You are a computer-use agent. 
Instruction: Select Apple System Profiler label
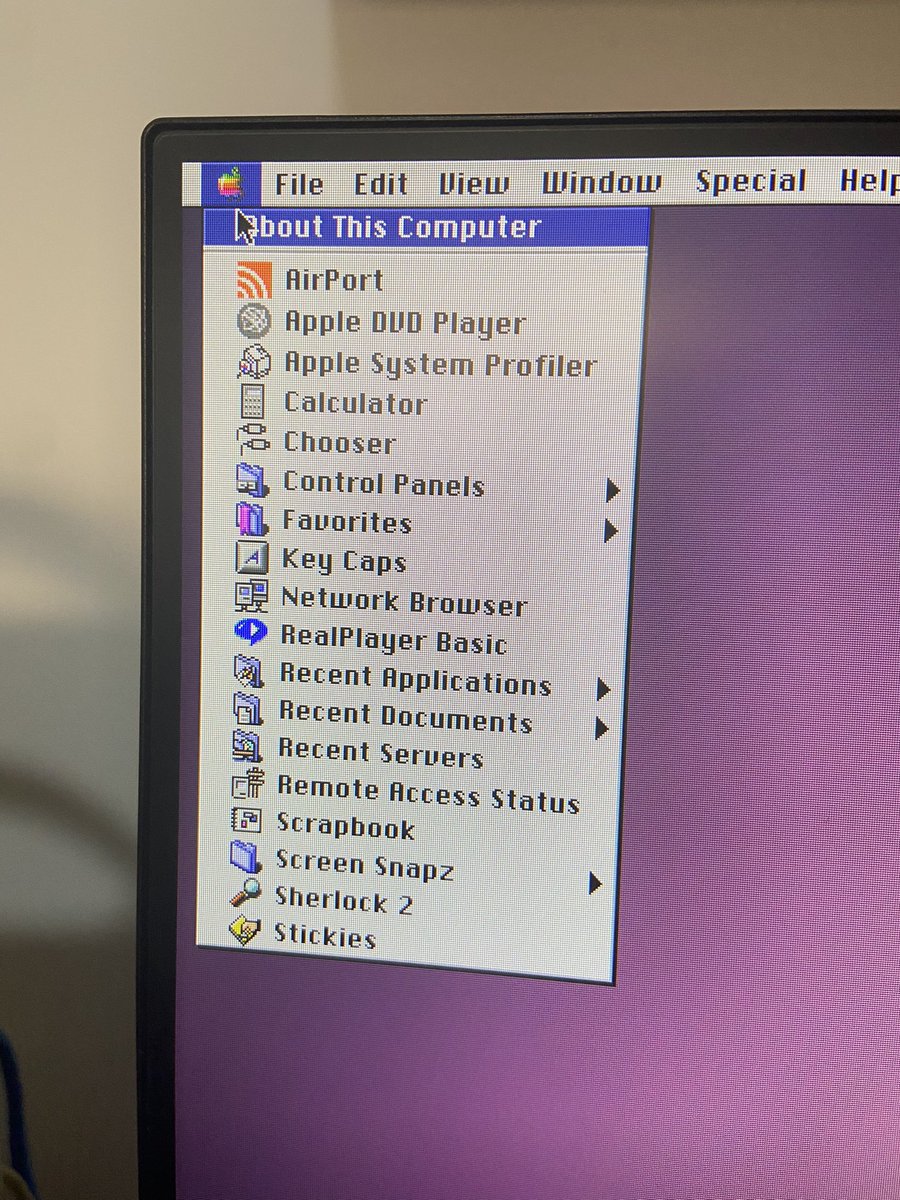(x=440, y=365)
